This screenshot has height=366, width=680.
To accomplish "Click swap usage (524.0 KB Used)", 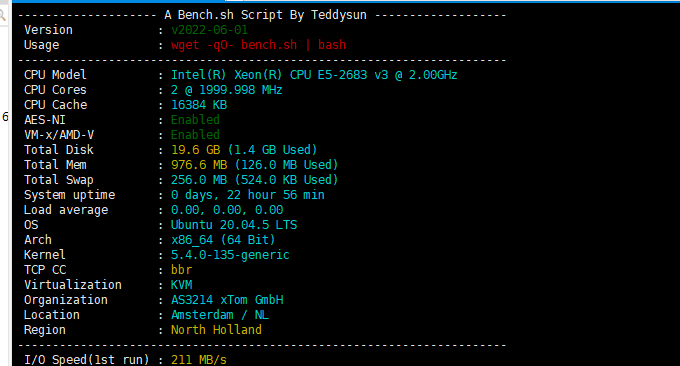I will tap(286, 180).
